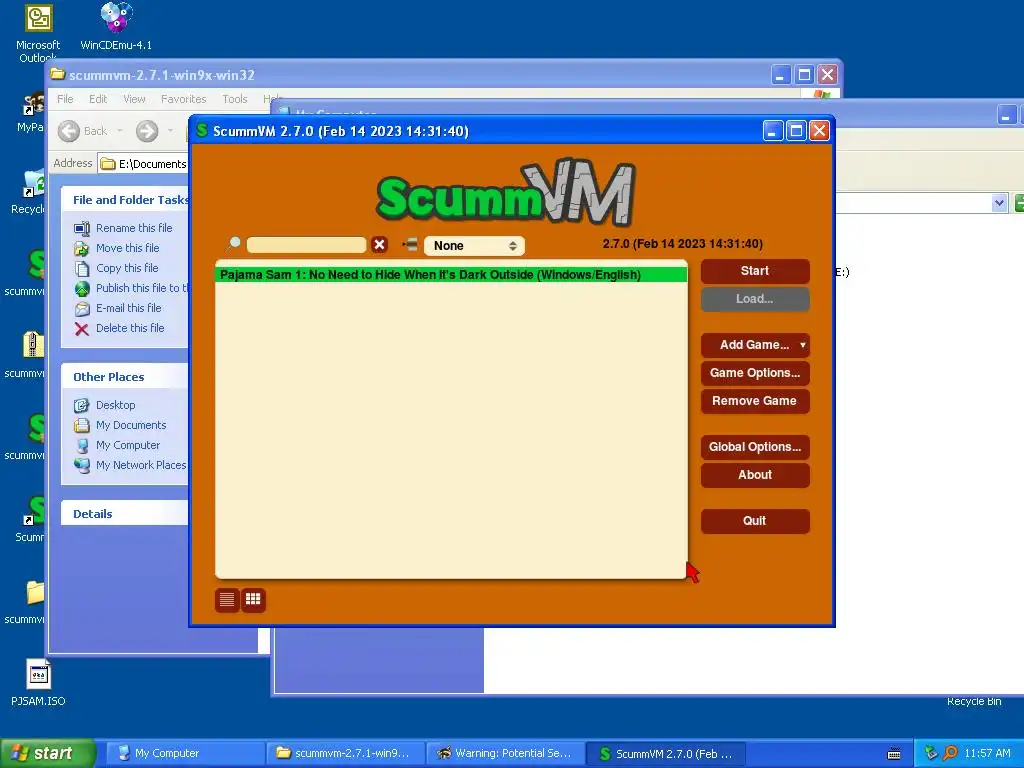This screenshot has height=768, width=1024.
Task: Open the About dialog
Action: point(755,475)
